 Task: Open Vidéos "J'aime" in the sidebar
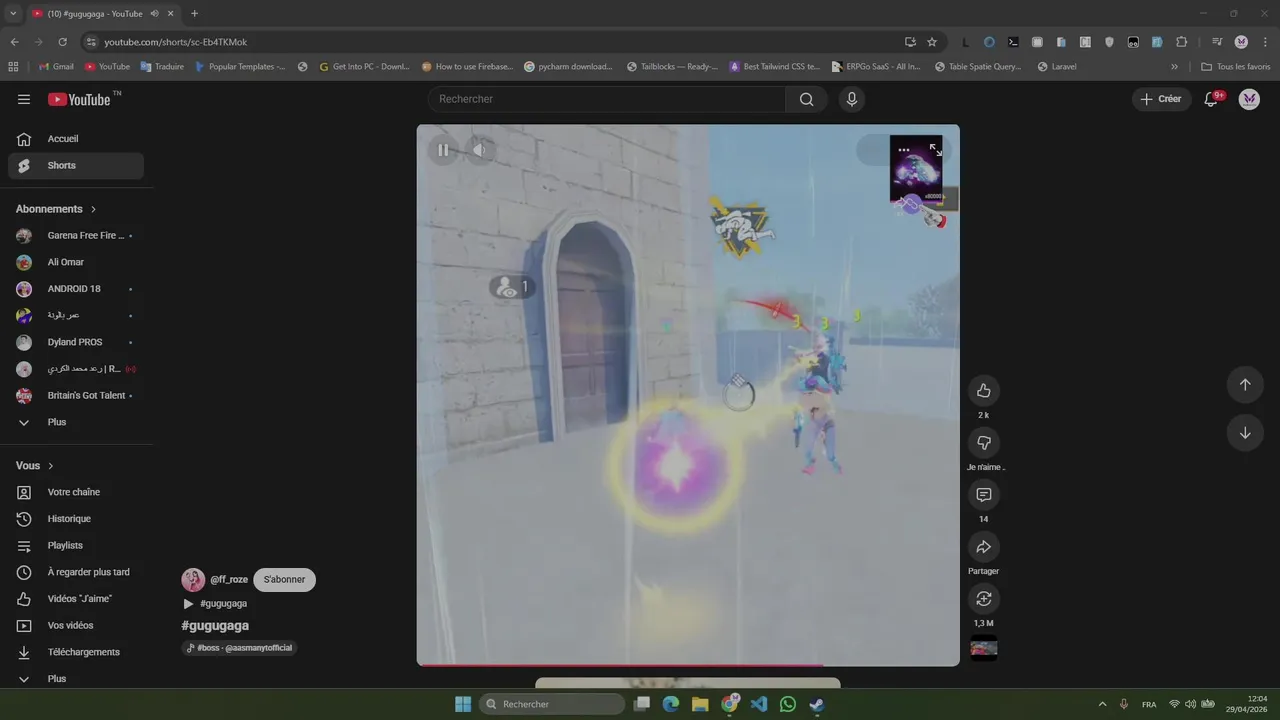(76, 599)
